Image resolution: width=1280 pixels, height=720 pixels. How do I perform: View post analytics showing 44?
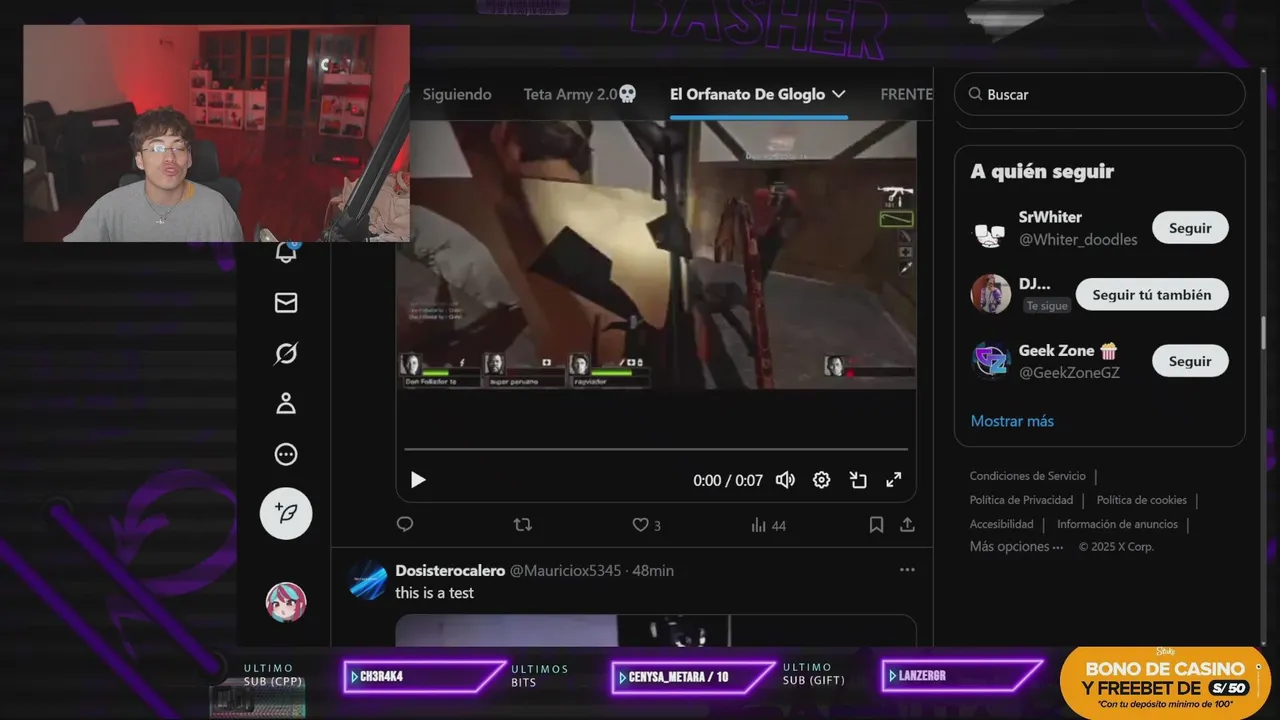[768, 525]
